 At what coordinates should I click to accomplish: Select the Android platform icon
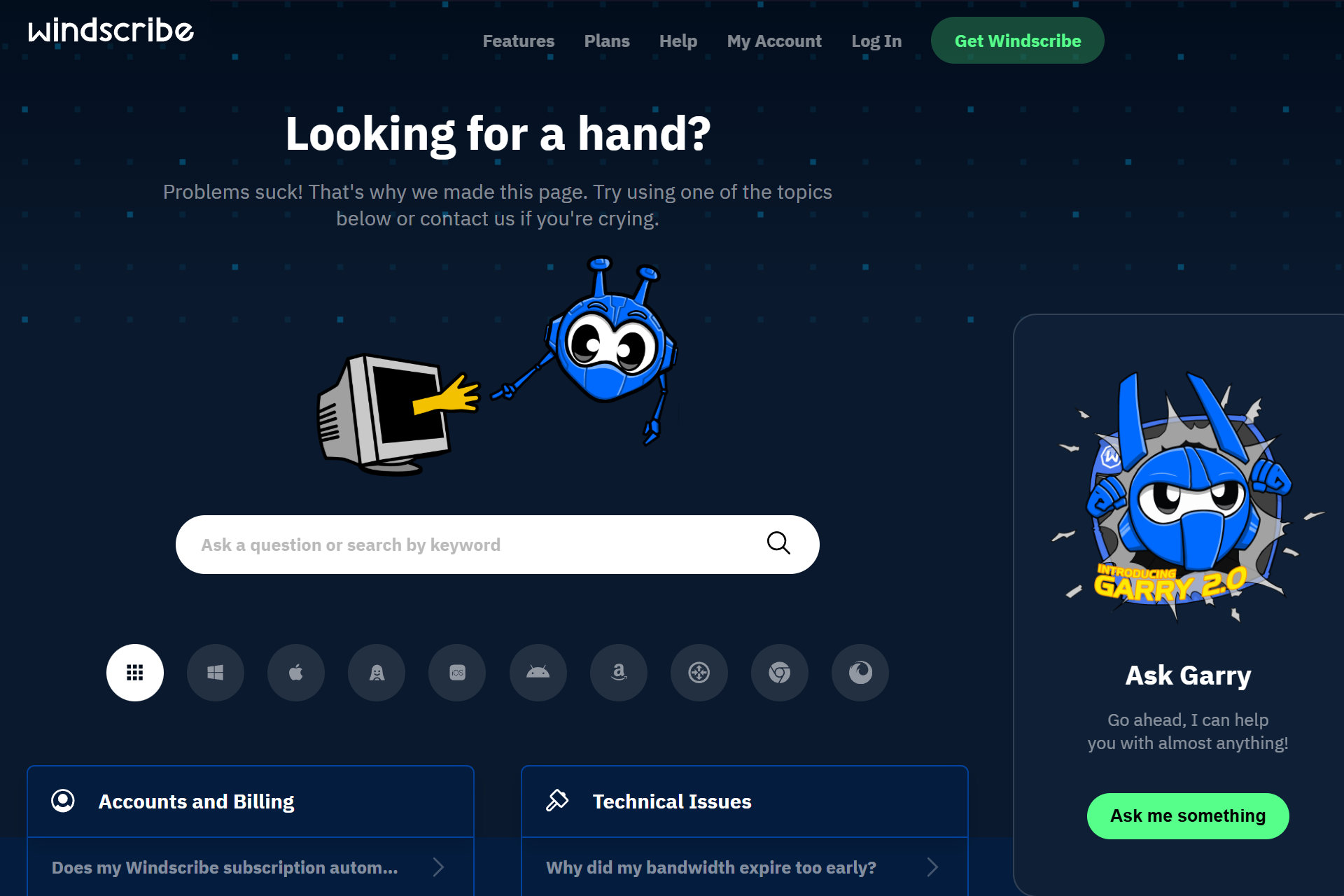coord(538,672)
